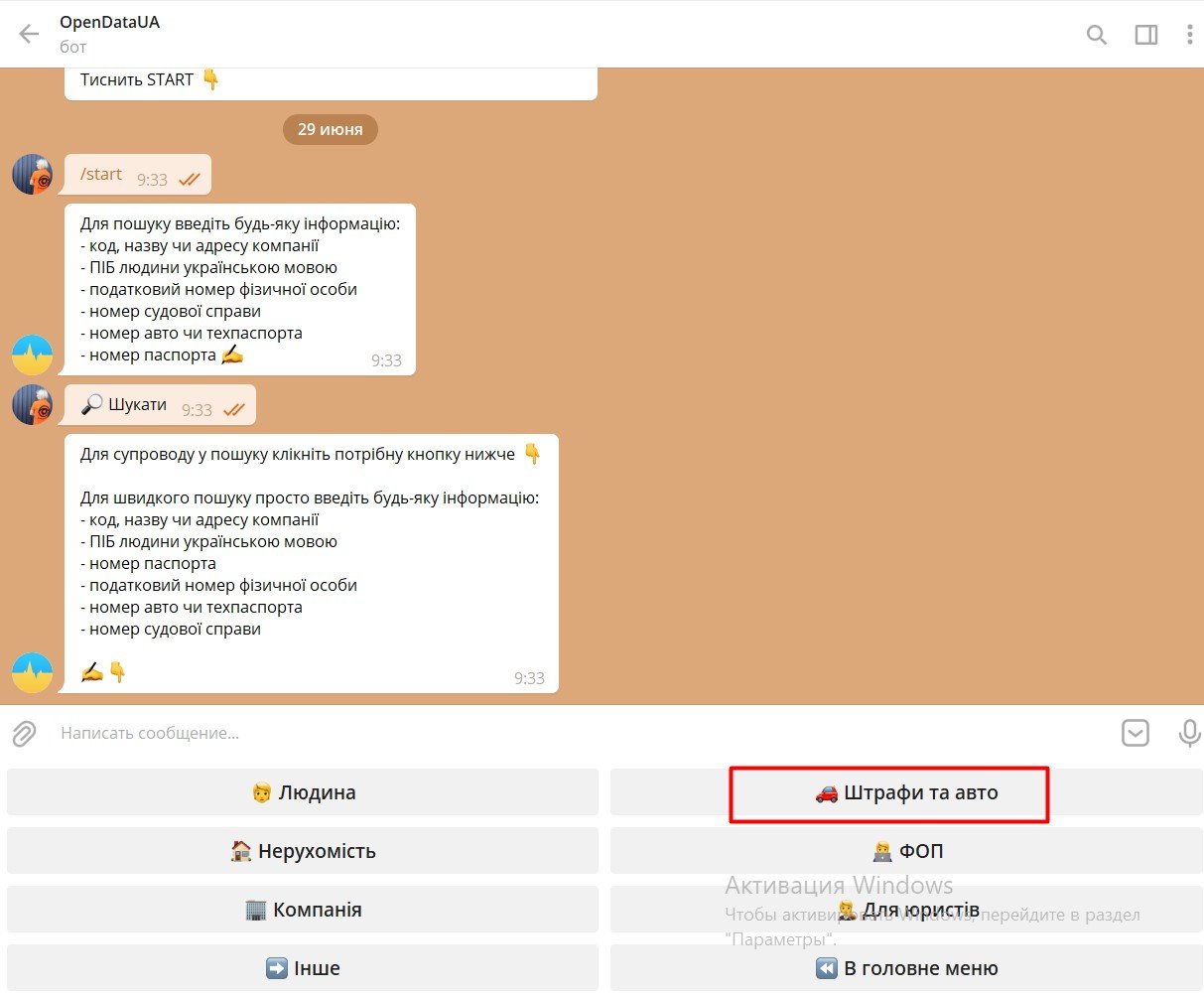Hide the bot keyboard with toggle icon
This screenshot has height=995, width=1204.
tap(1136, 733)
